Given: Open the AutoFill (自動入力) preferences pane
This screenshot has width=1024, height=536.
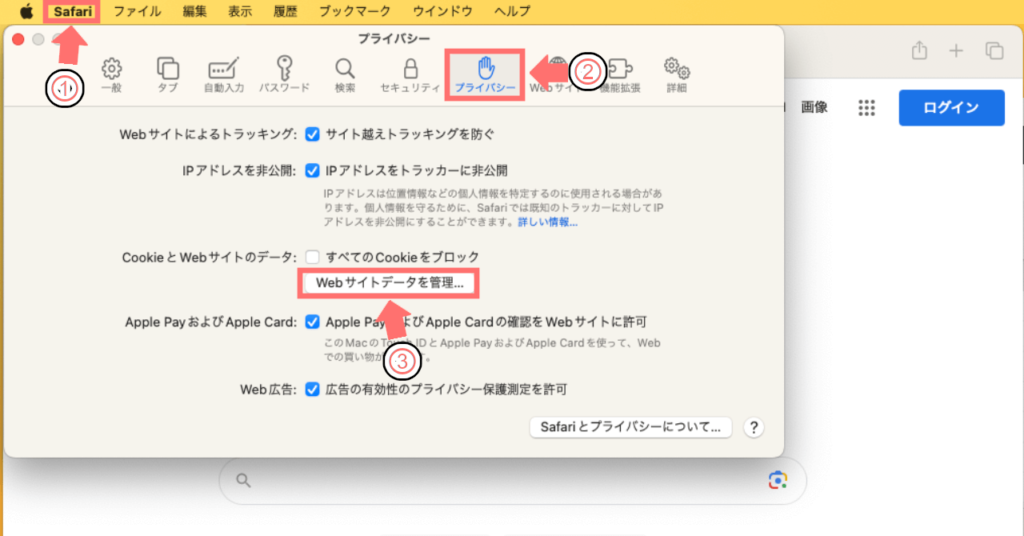Looking at the screenshot, I should [x=223, y=75].
